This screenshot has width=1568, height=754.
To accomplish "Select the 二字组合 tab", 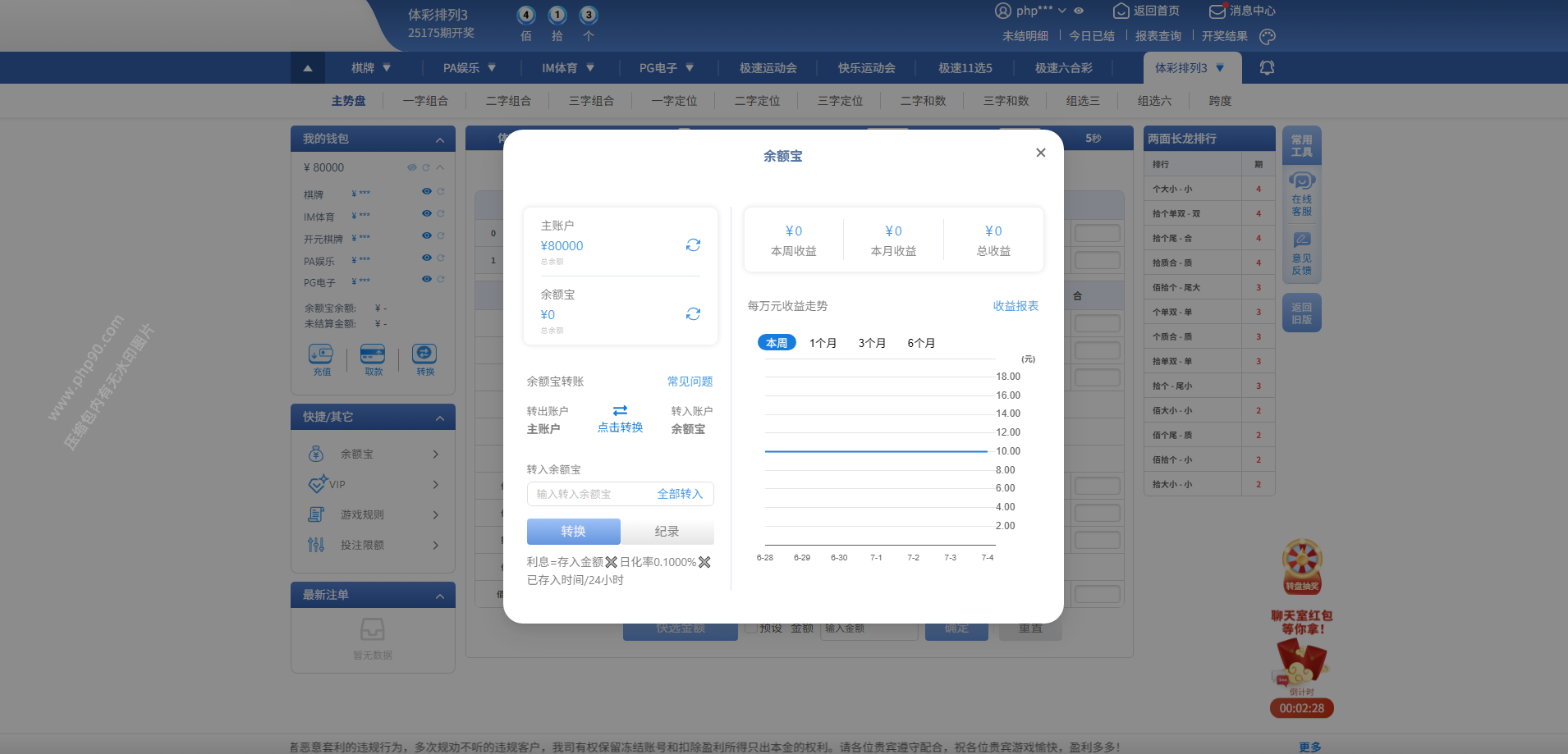I will 508,101.
